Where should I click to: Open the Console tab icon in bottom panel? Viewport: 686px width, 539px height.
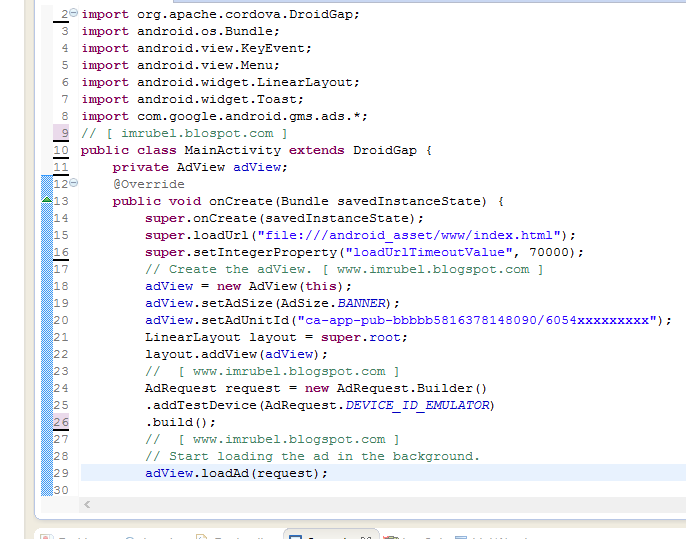coord(295,537)
